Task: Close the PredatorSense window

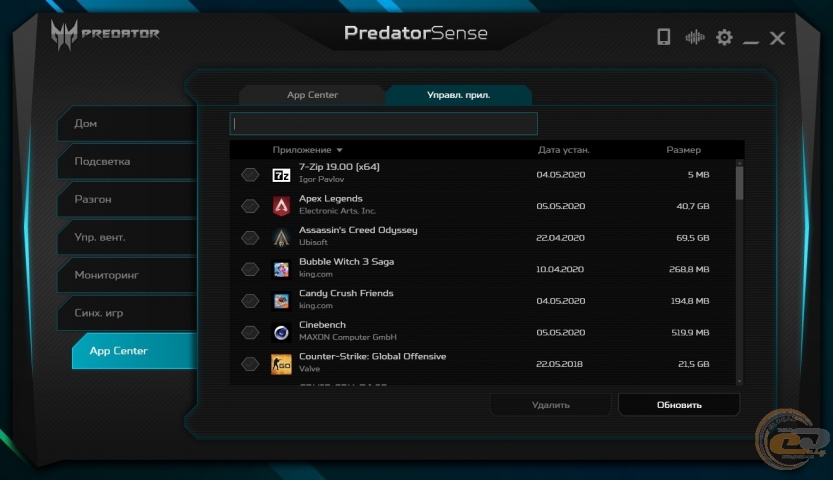Action: tap(777, 38)
